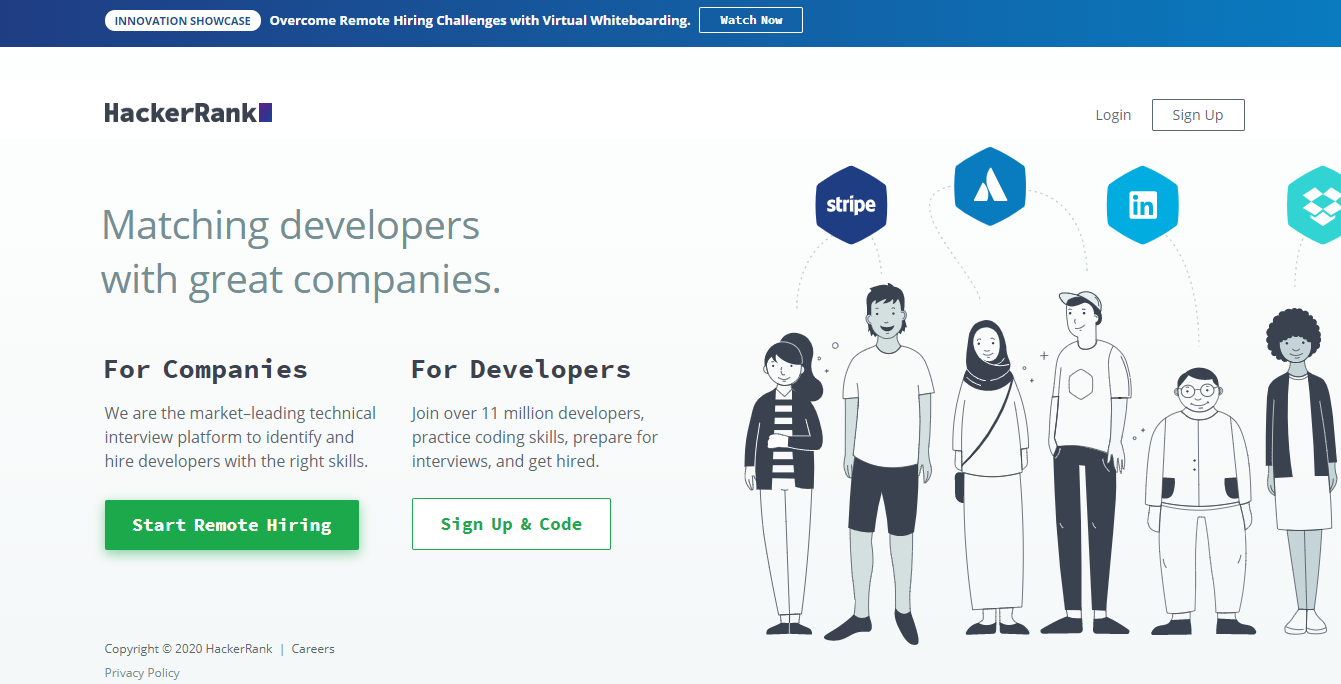
Task: Click the person with glasses illustration
Action: point(1197,500)
